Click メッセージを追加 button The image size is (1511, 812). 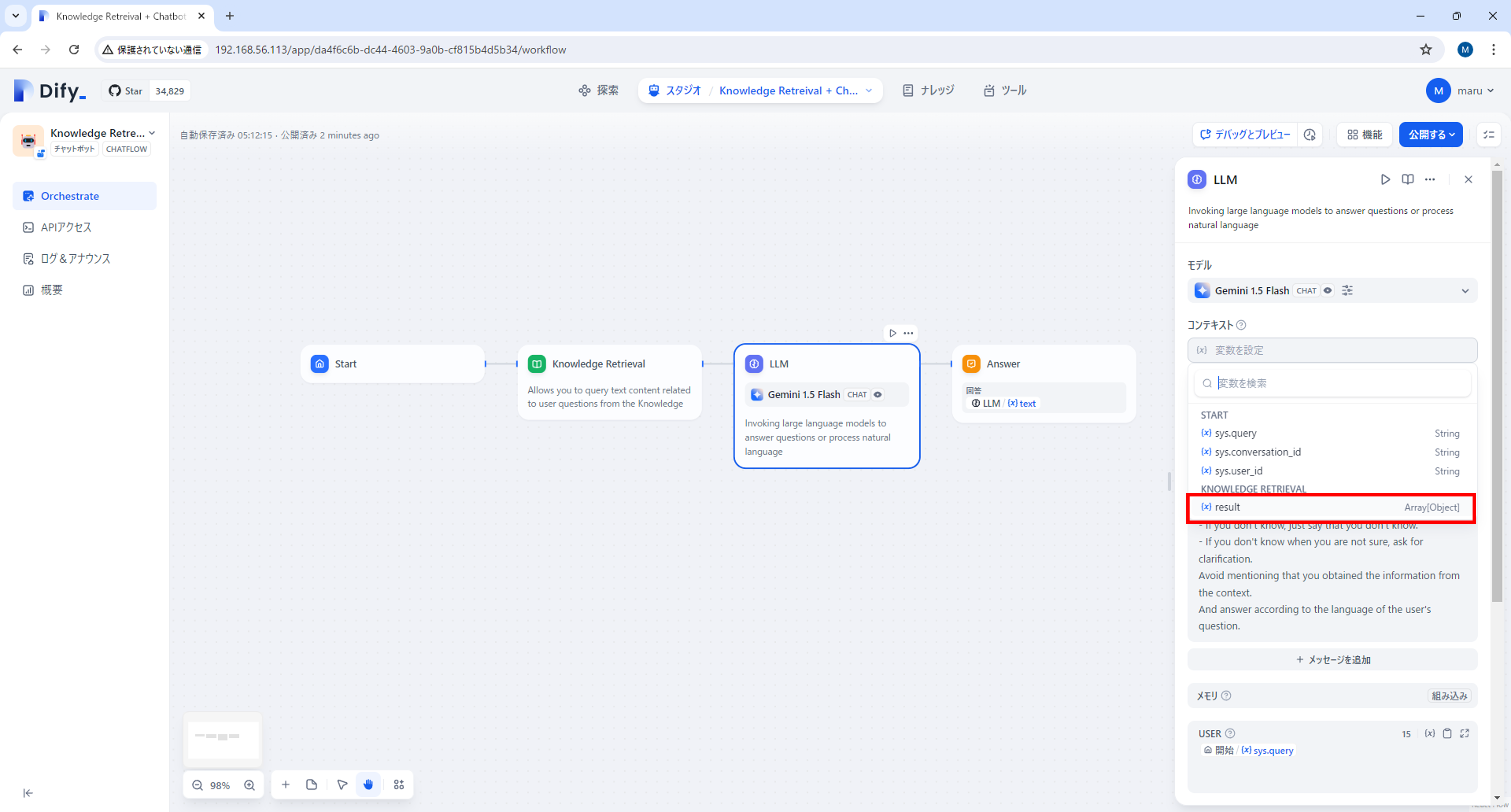1332,660
